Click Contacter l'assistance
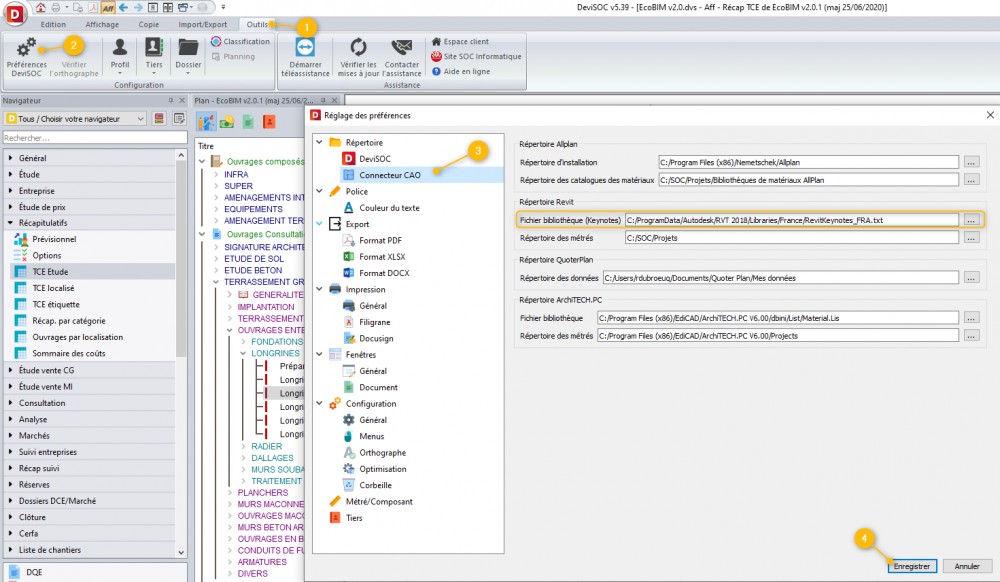The width and height of the screenshot is (1000, 582). (x=402, y=56)
